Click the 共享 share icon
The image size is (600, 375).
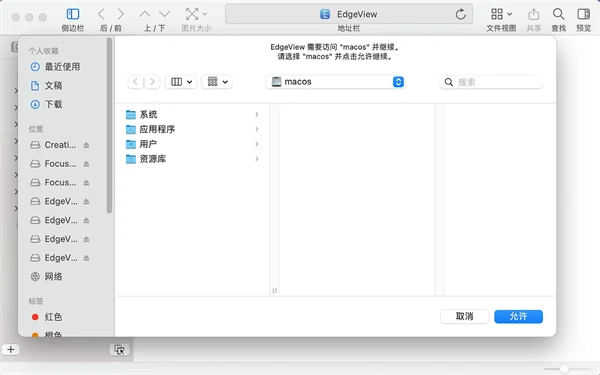point(533,15)
